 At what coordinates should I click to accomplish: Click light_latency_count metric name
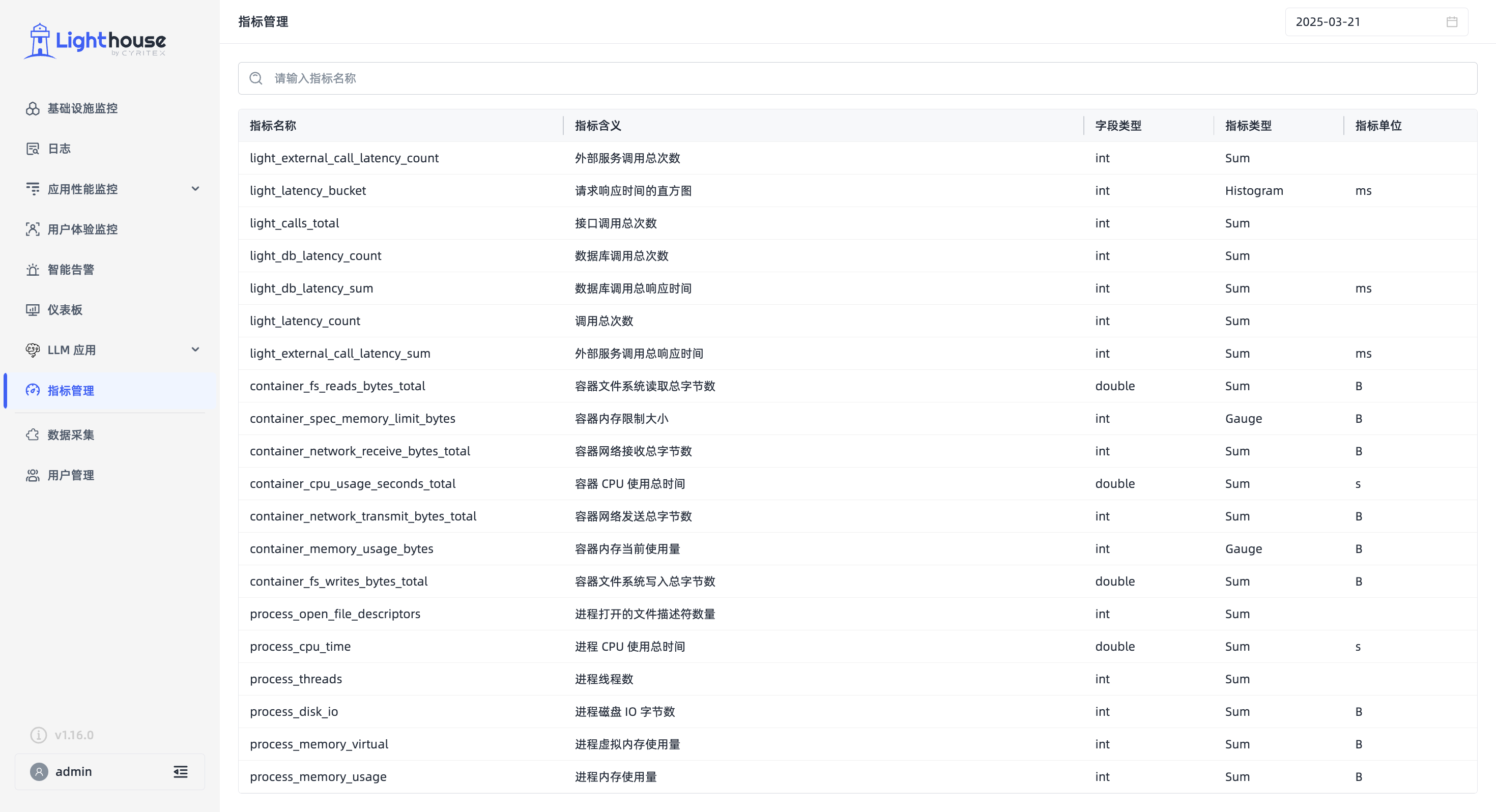[305, 321]
